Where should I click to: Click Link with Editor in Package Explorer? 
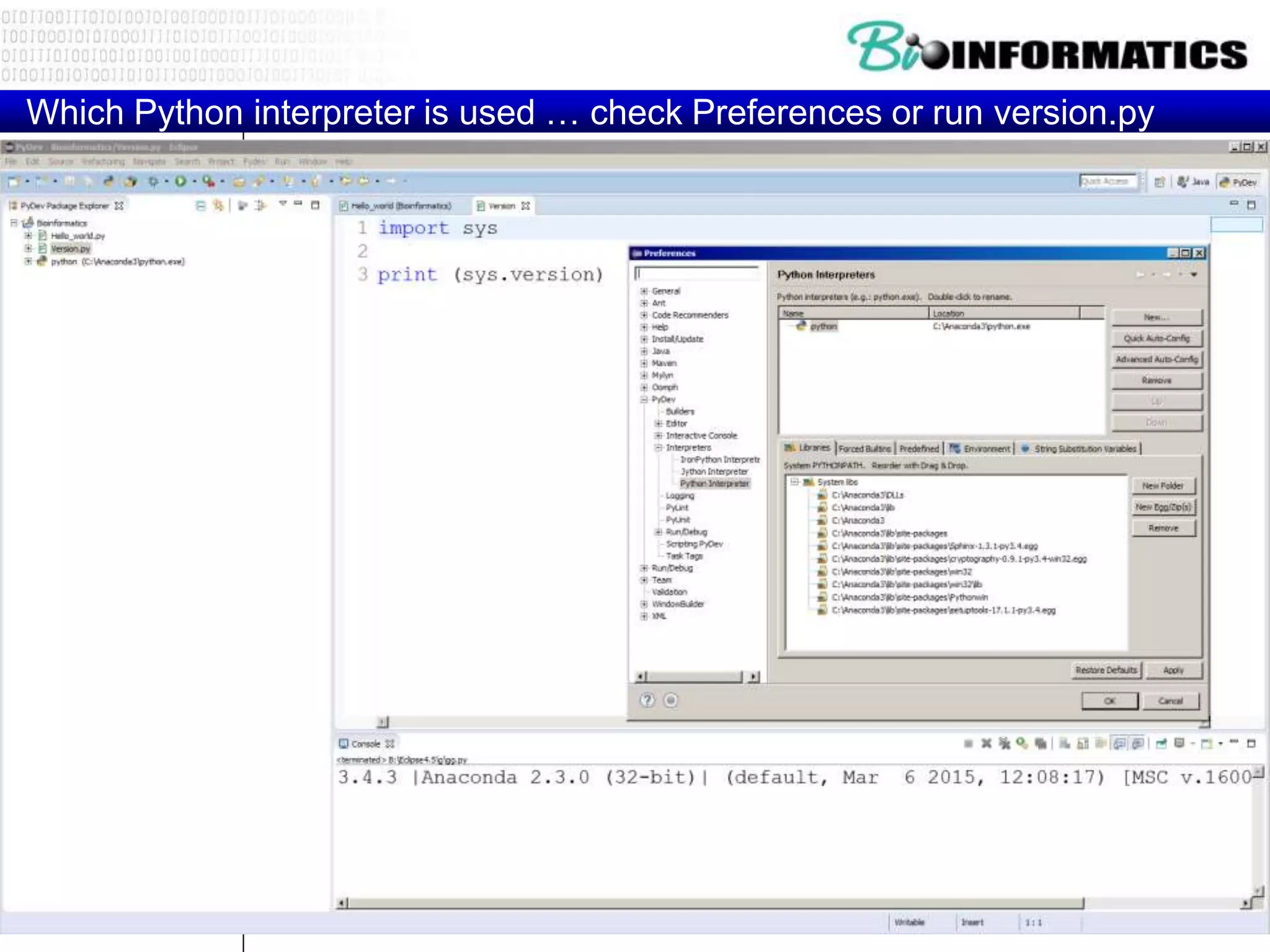click(218, 205)
